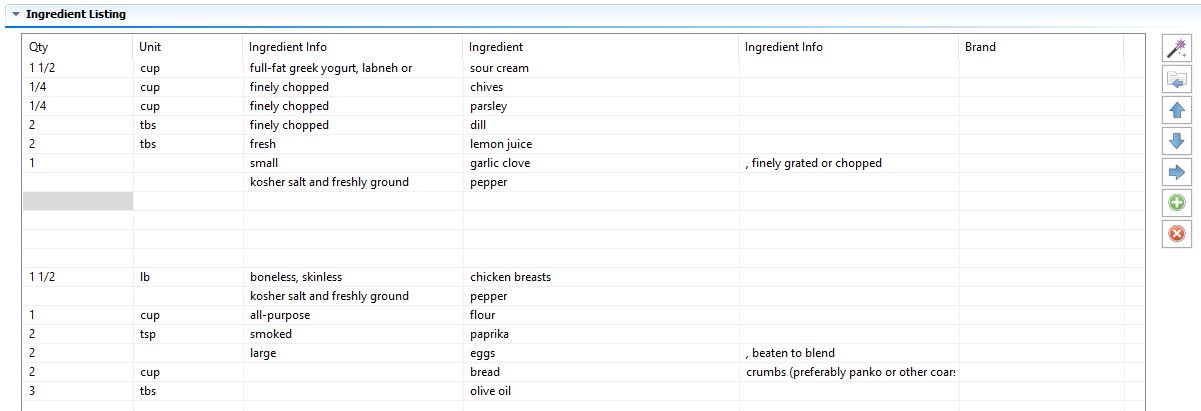Click the Qty column header
The image size is (1201, 411).
(78, 47)
